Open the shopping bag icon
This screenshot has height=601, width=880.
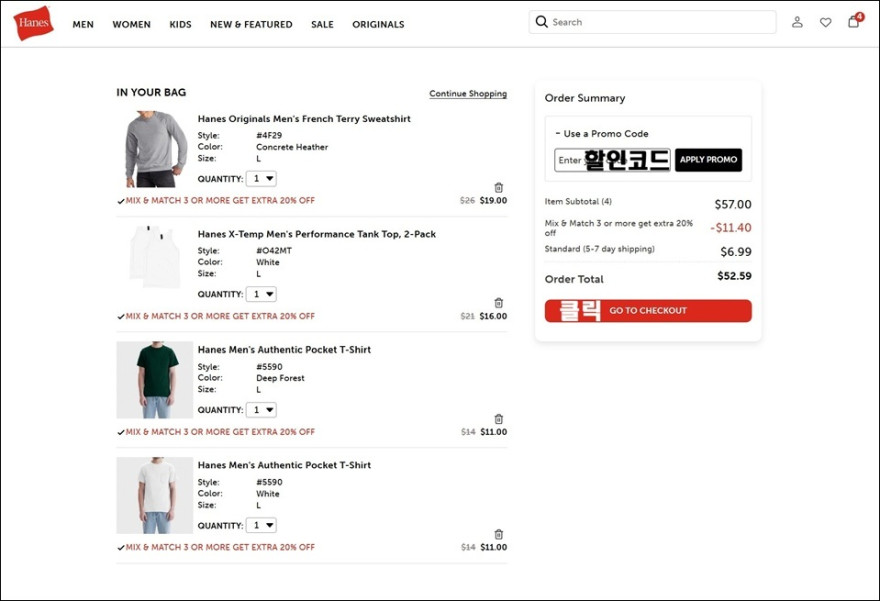[854, 21]
